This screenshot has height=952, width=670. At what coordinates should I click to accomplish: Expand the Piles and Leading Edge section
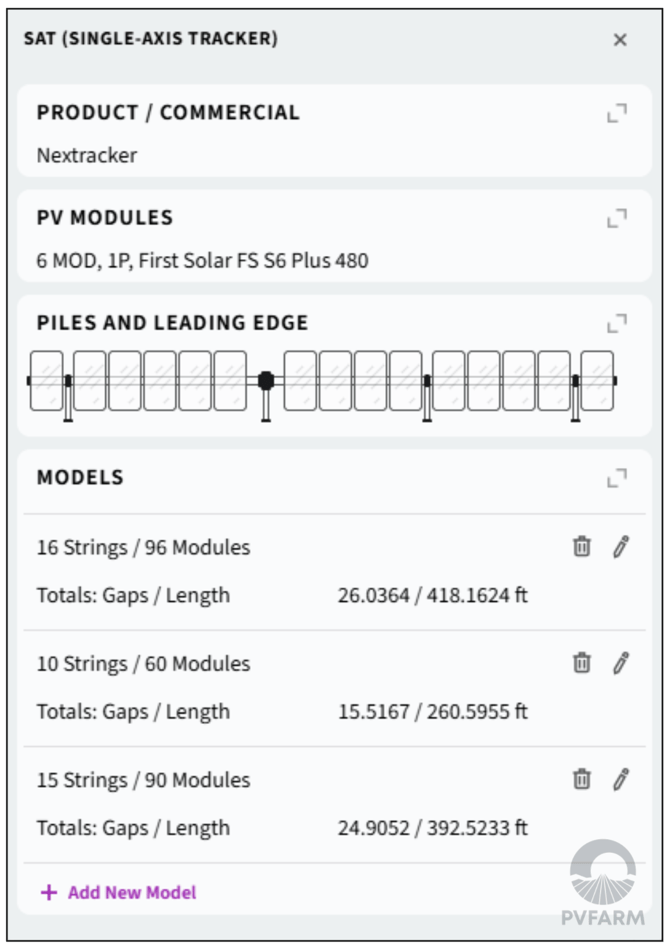tap(617, 323)
